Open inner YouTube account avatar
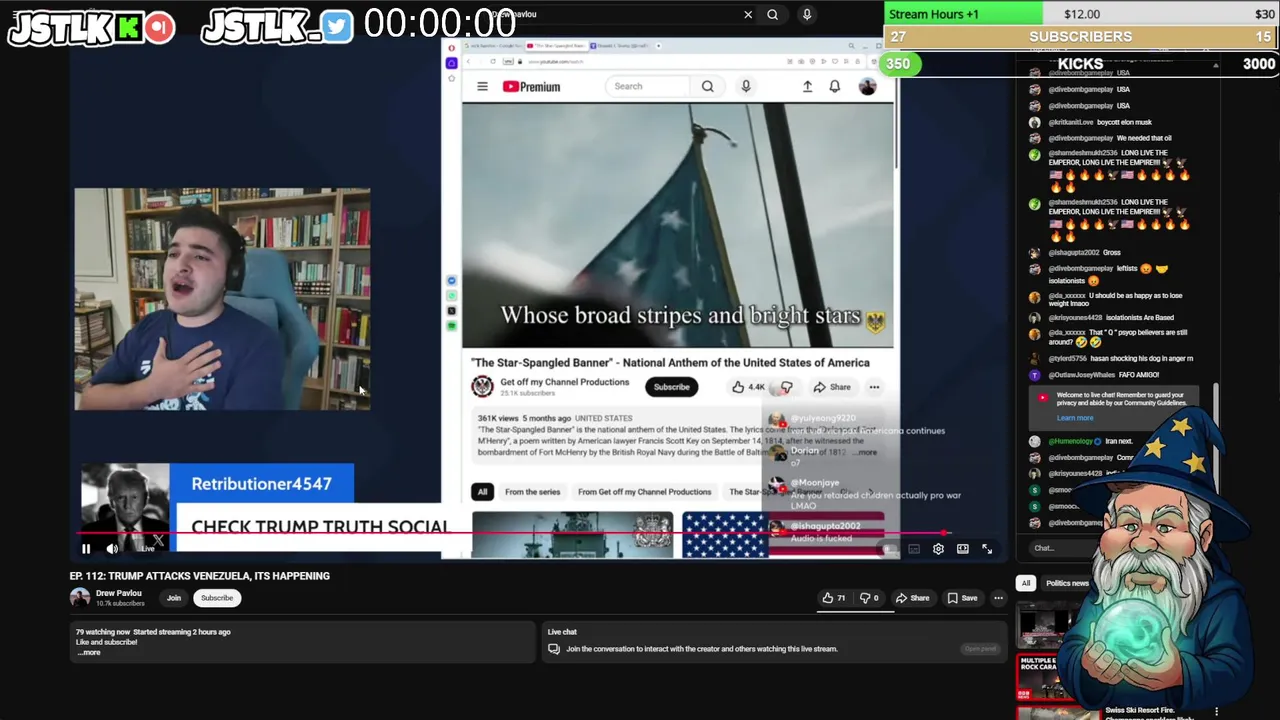 click(x=867, y=86)
